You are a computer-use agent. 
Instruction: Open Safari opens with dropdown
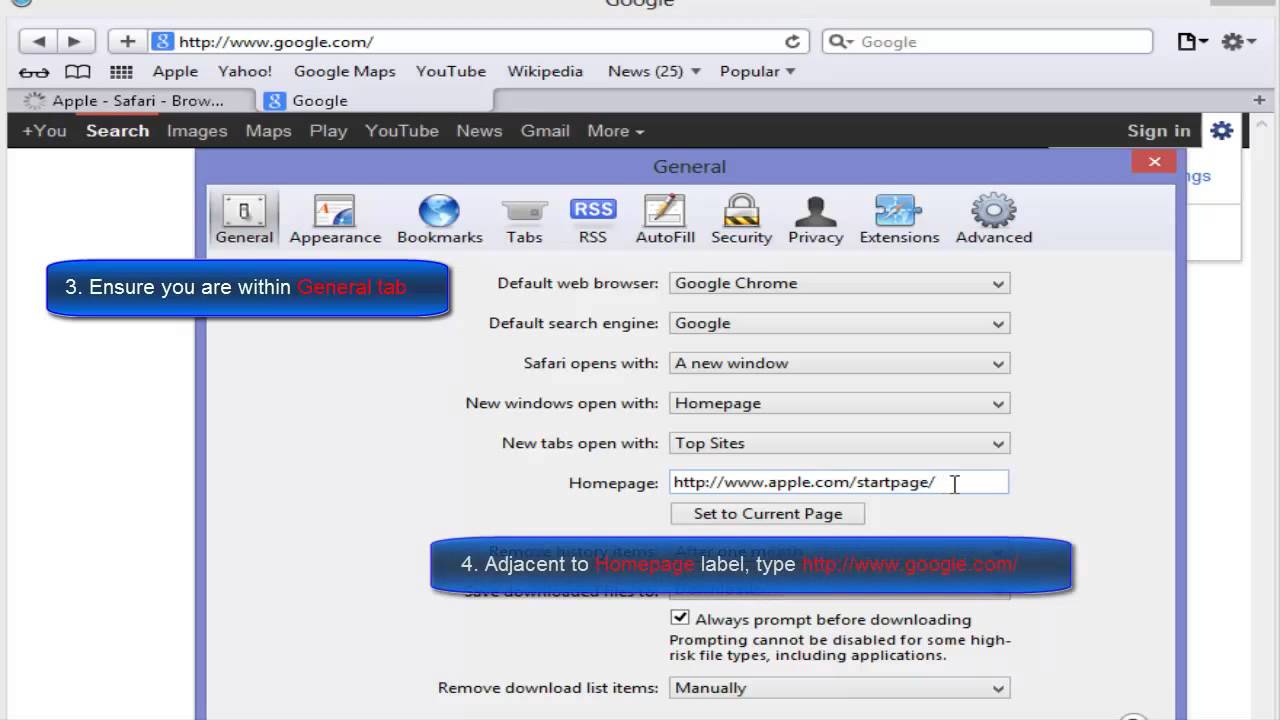[839, 364]
